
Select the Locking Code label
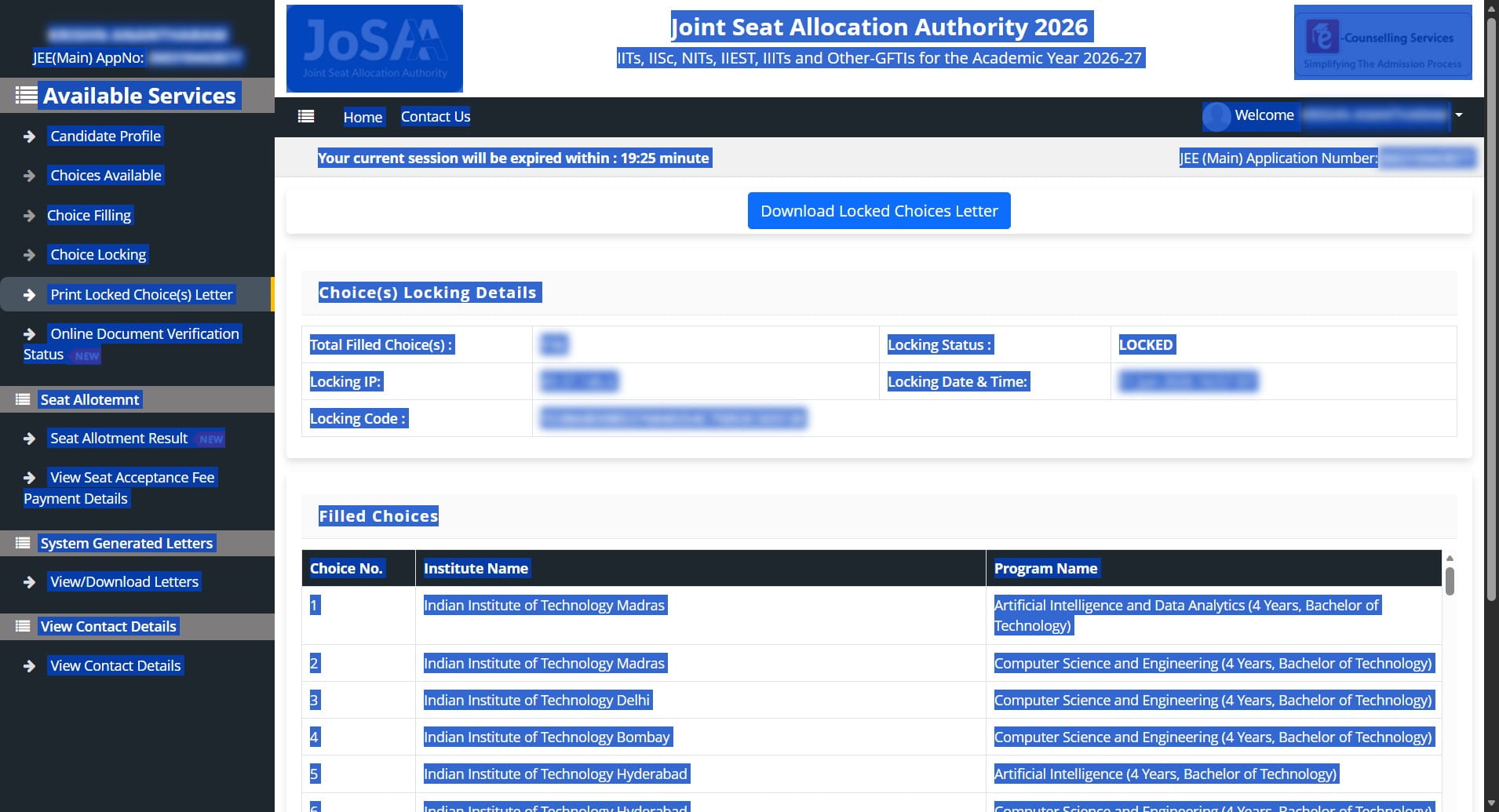click(358, 418)
